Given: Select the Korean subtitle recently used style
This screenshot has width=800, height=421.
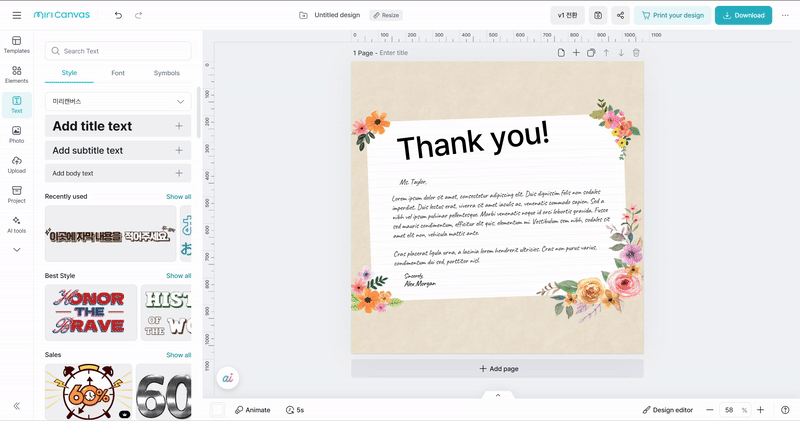Looking at the screenshot, I should coord(111,234).
